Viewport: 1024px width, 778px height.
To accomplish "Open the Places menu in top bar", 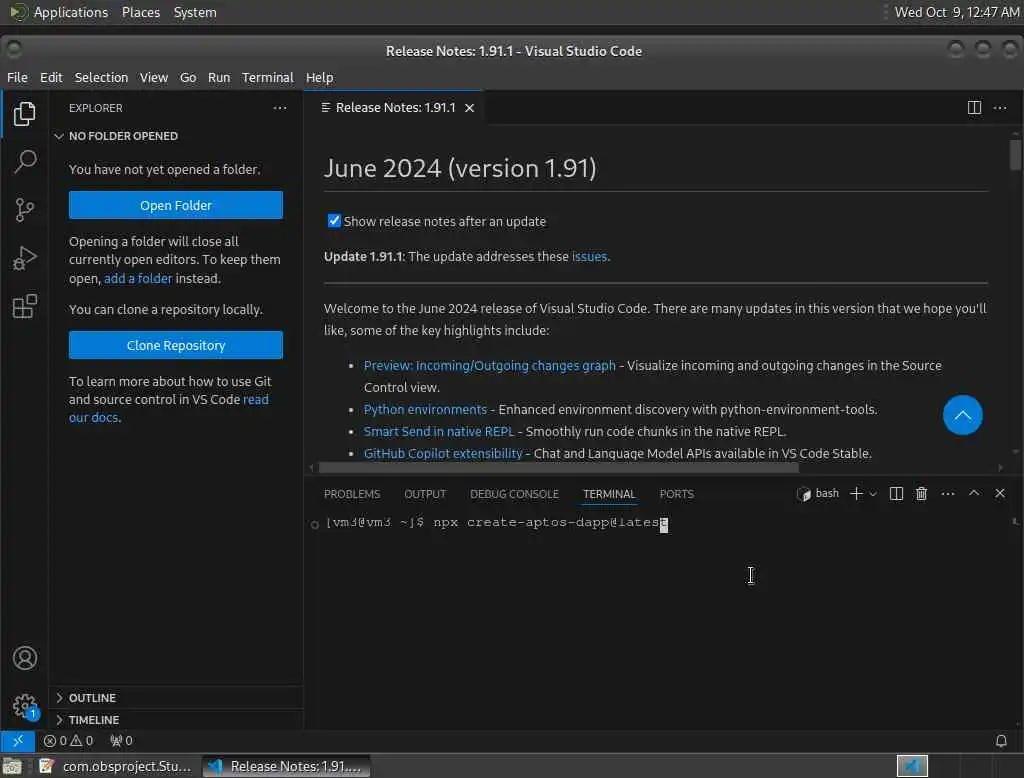I will pos(140,12).
